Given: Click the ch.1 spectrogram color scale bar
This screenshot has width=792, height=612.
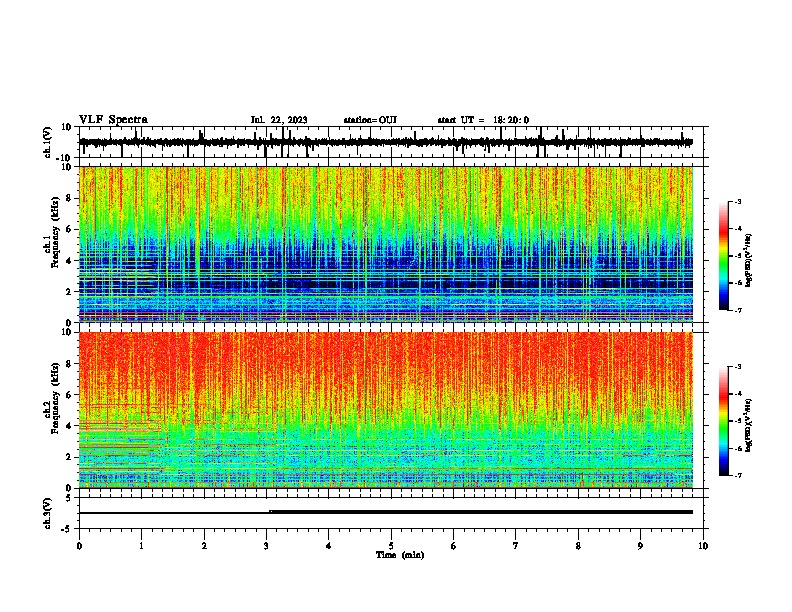Looking at the screenshot, I should [724, 256].
